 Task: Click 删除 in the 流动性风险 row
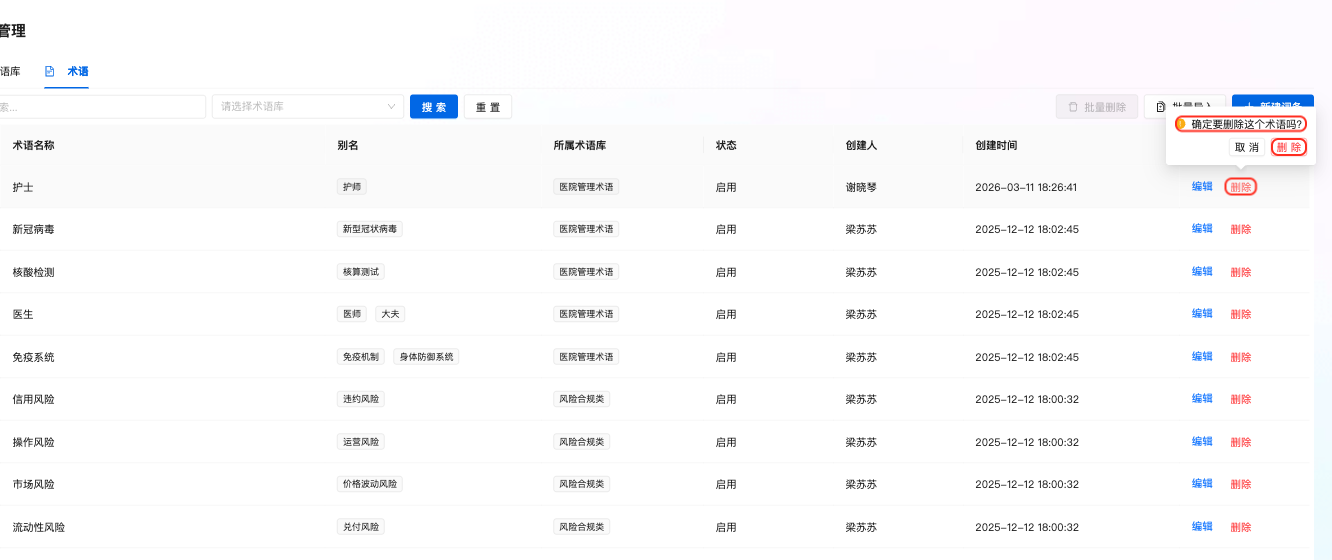[1241, 527]
